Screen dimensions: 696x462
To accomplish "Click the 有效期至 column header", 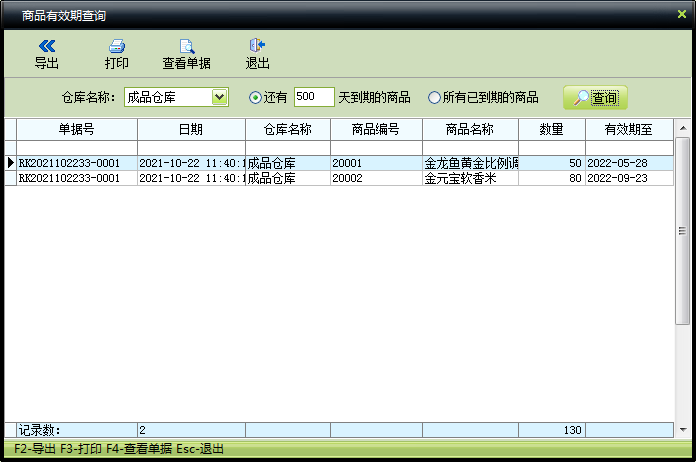I will (629, 130).
